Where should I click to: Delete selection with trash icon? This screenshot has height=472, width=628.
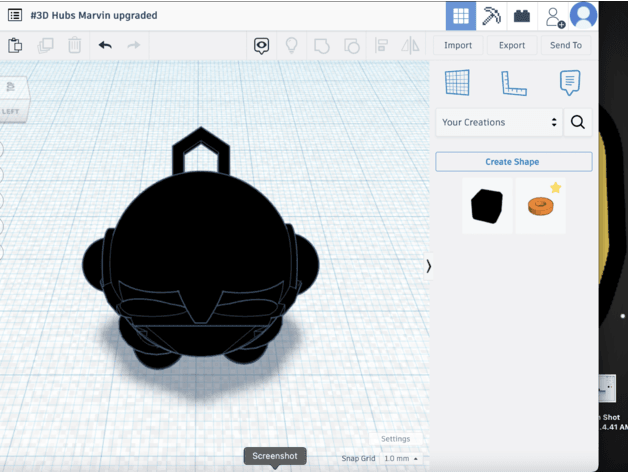pos(74,45)
